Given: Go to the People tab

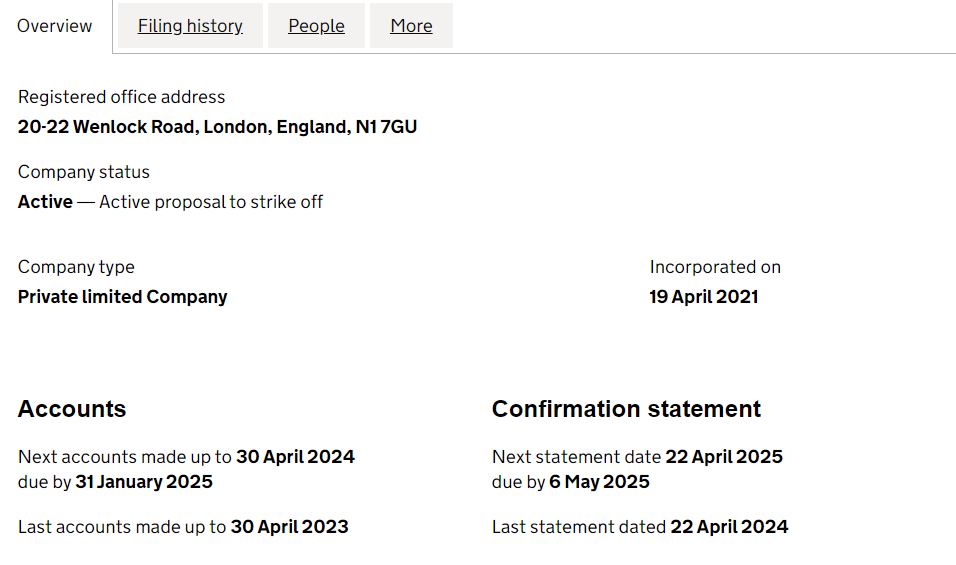Looking at the screenshot, I should pos(316,26).
